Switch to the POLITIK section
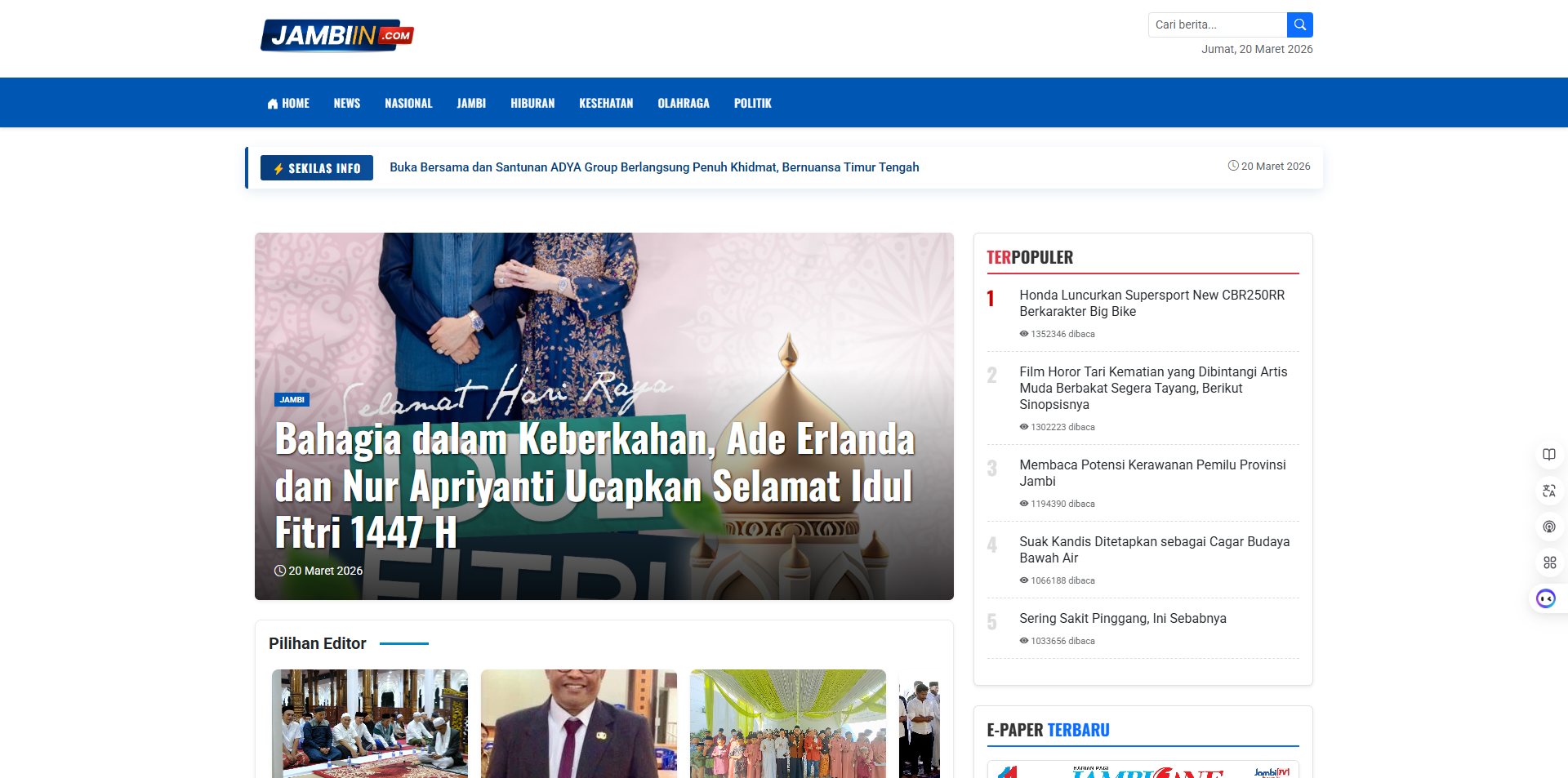 pos(752,103)
